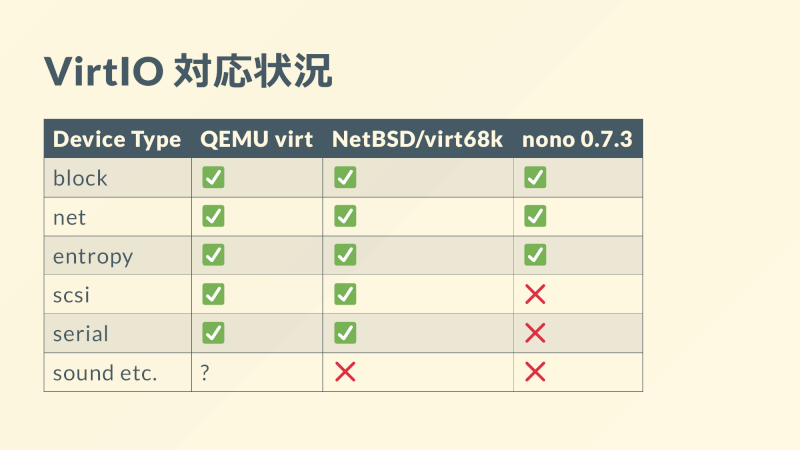Click the green check for entropy under QEMU virt
The height and width of the screenshot is (450, 800).
tap(213, 255)
